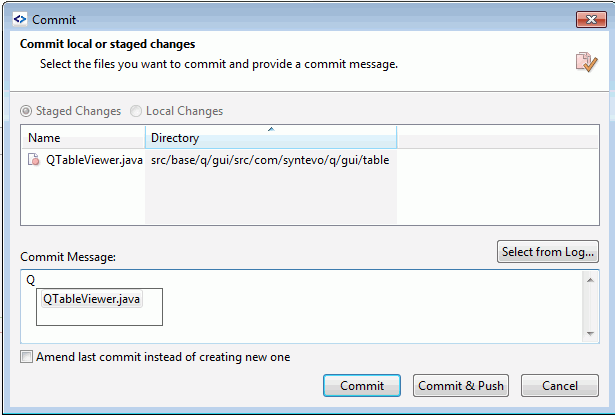
Task: Select the Local Changes radio button
Action: 136,111
